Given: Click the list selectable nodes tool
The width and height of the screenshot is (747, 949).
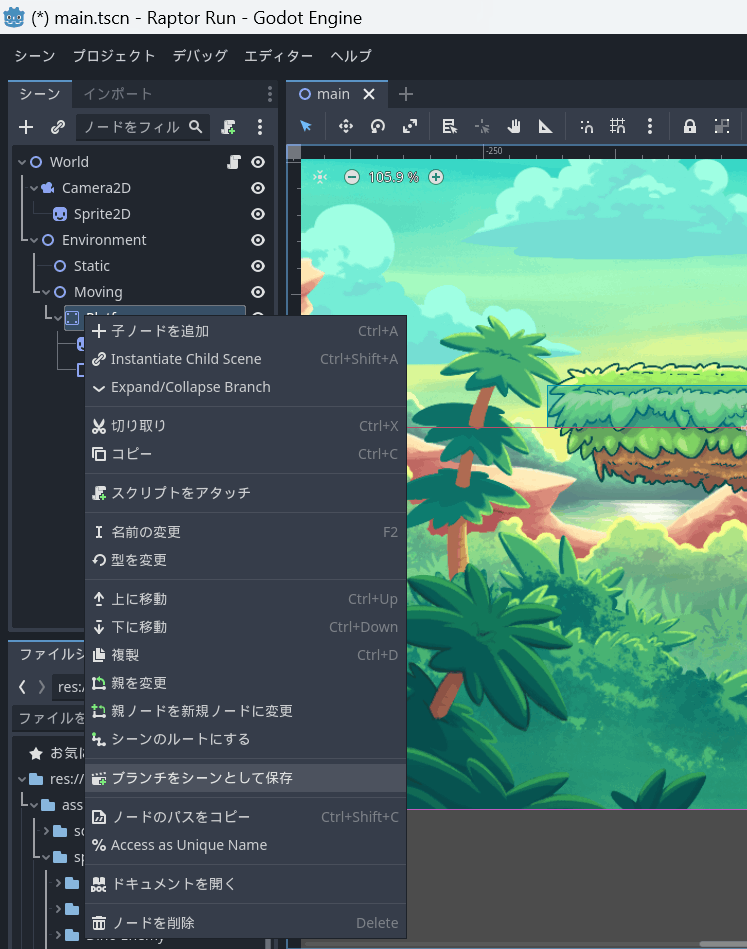Looking at the screenshot, I should pyautogui.click(x=449, y=126).
